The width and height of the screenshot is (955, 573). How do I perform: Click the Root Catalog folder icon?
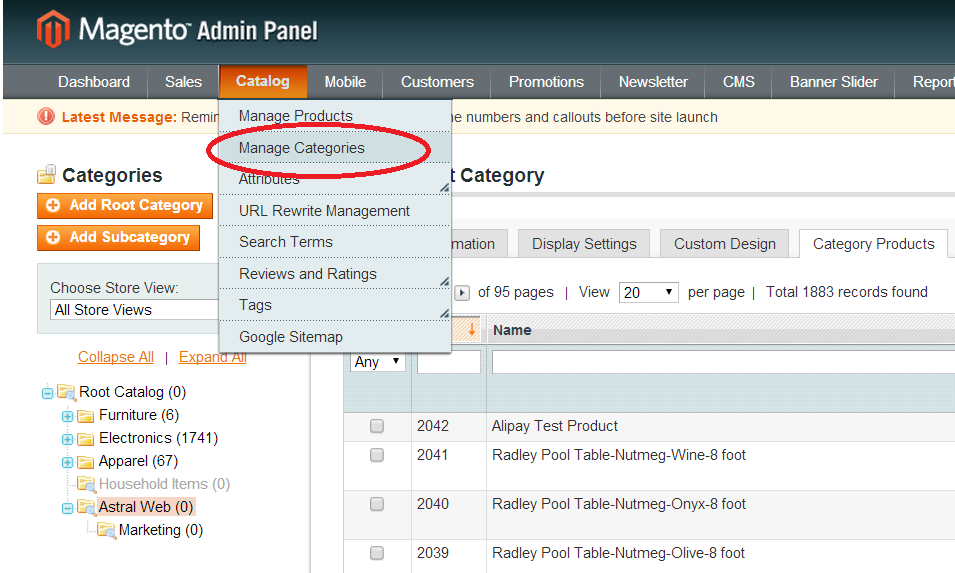pyautogui.click(x=66, y=392)
